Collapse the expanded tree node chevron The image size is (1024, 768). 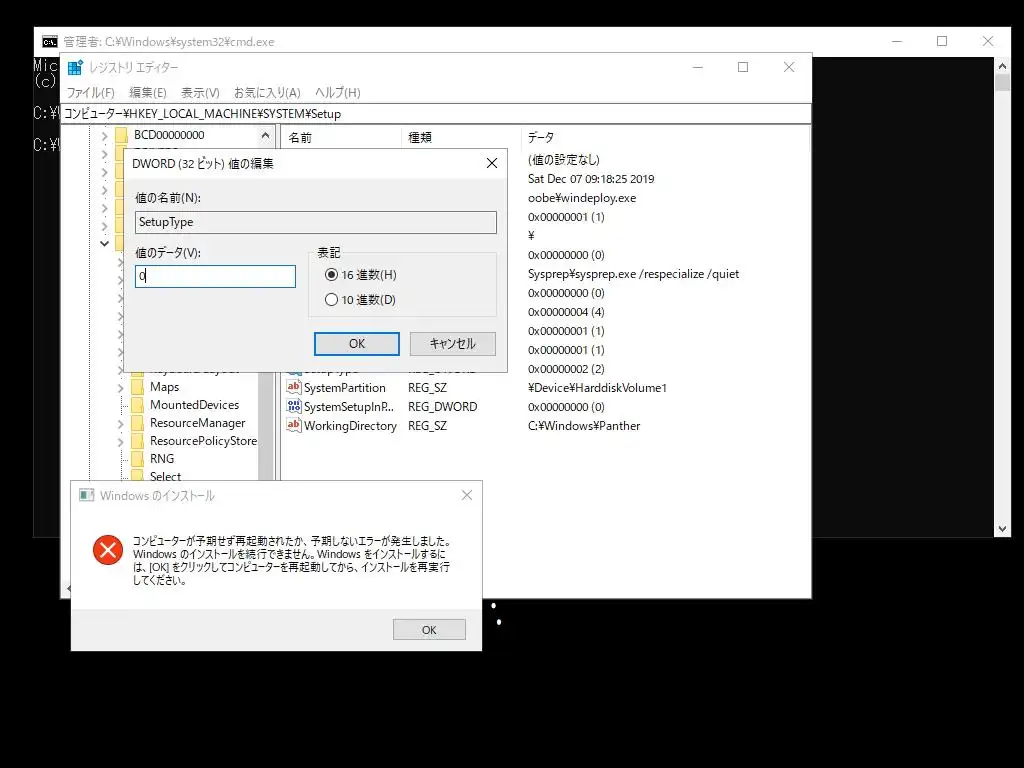coord(104,243)
